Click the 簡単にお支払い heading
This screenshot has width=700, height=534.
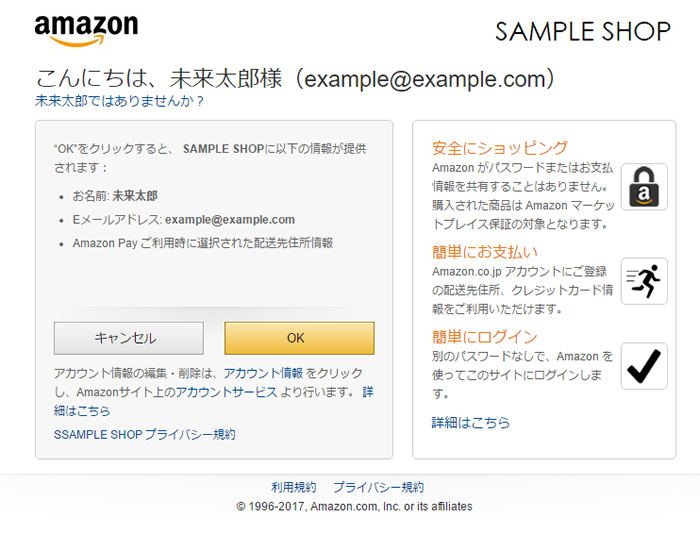click(x=485, y=252)
